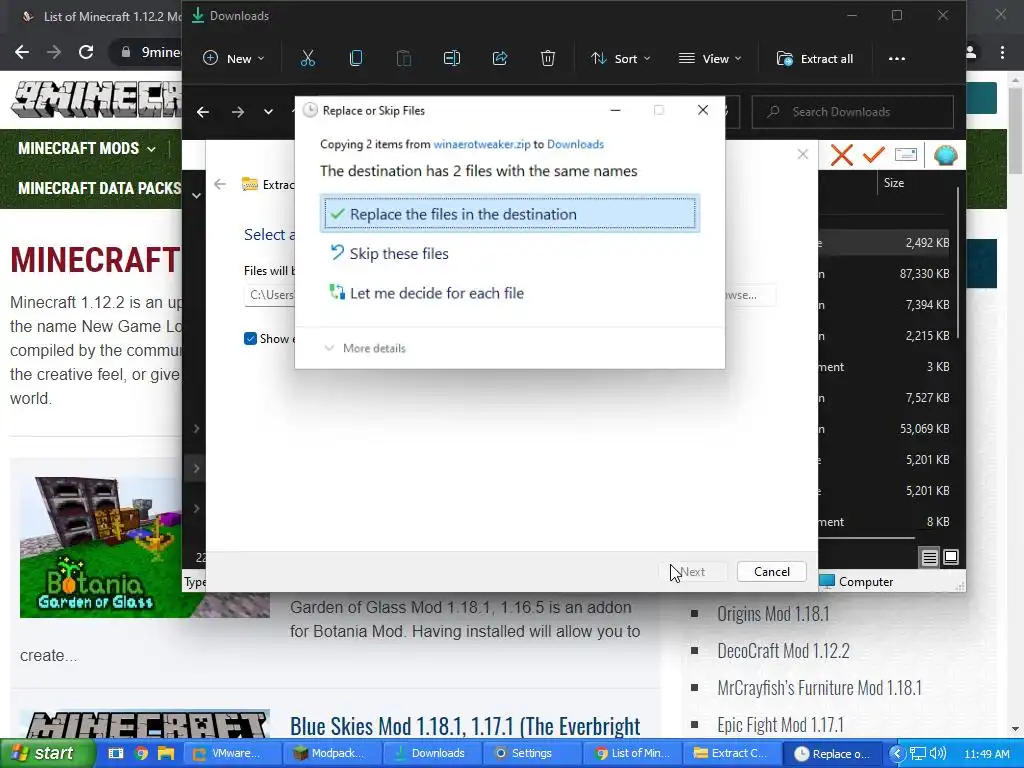
Task: Open winaerotweaker.zip source link
Action: [x=482, y=144]
